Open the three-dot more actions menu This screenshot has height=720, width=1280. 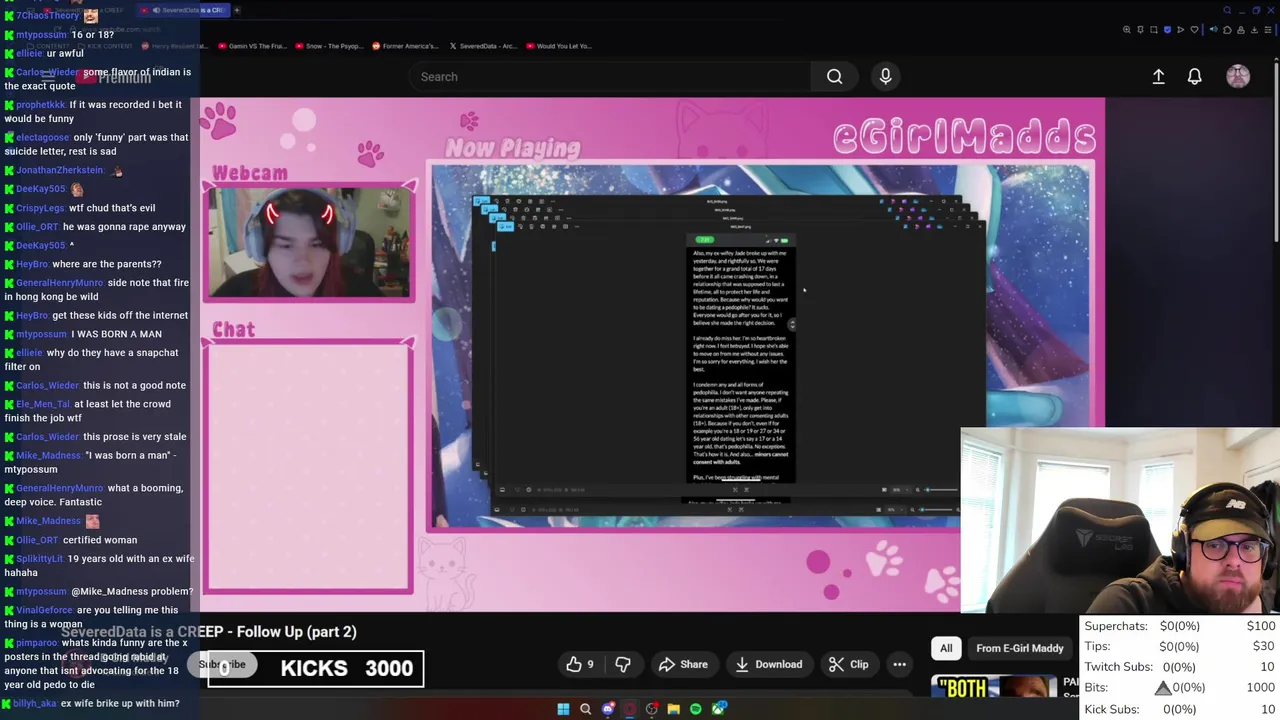(899, 664)
